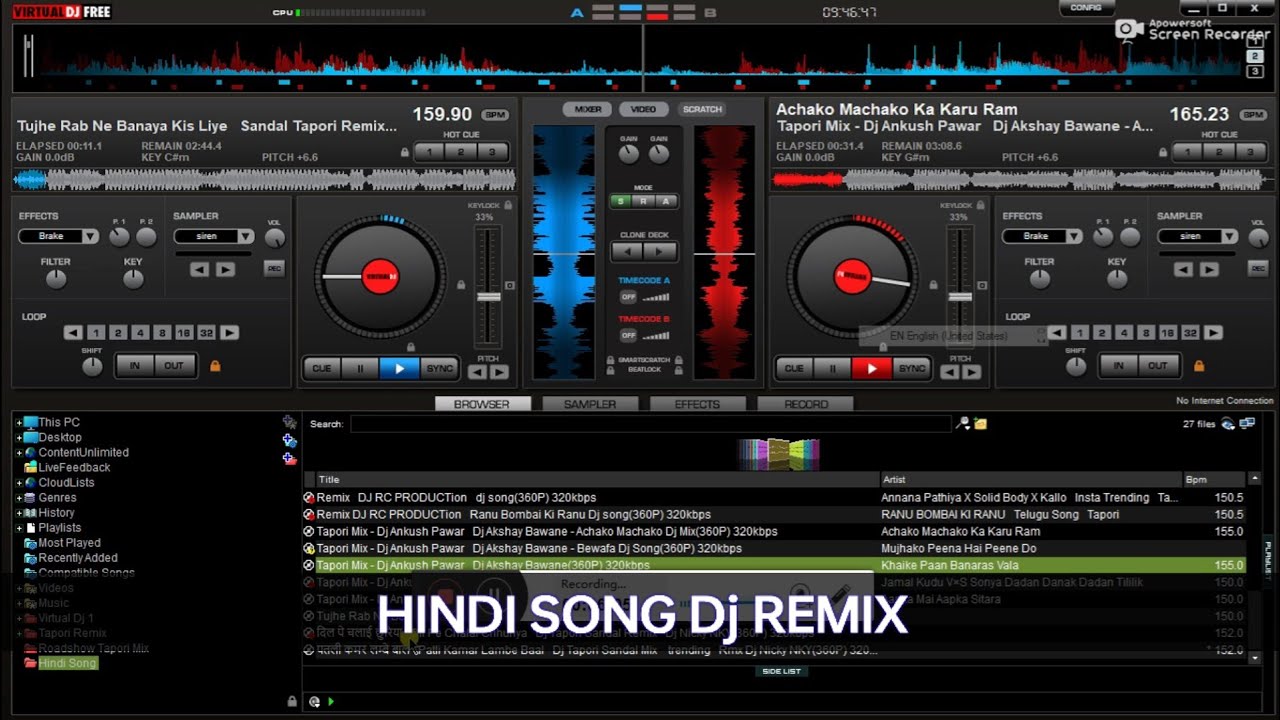The width and height of the screenshot is (1280, 720).
Task: Expand the This PC tree node
Action: 19,423
